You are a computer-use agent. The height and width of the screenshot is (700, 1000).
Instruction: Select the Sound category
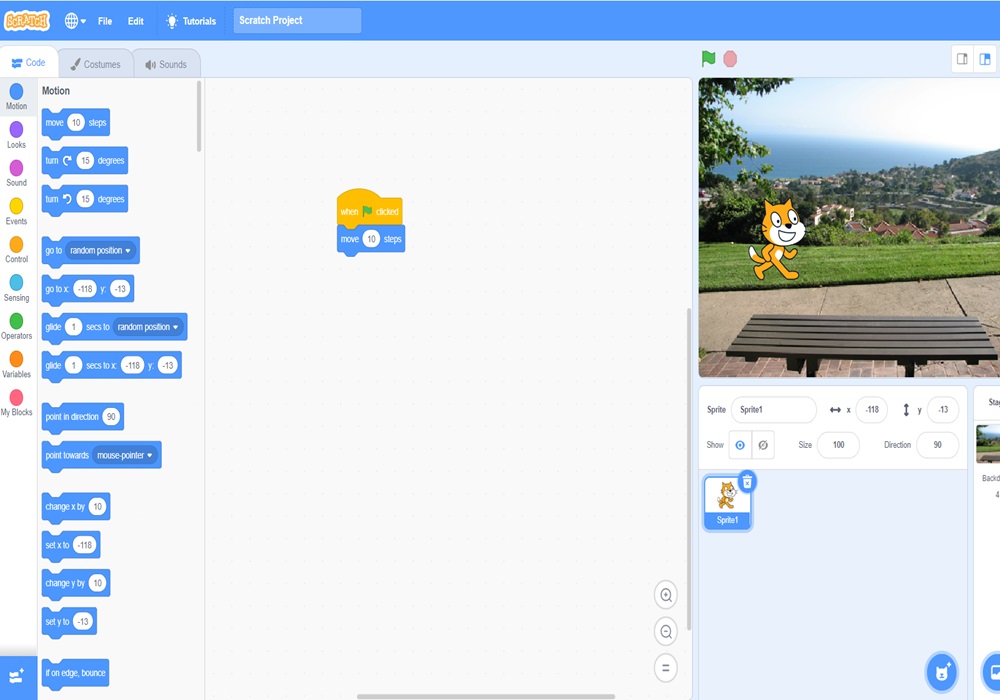(17, 173)
